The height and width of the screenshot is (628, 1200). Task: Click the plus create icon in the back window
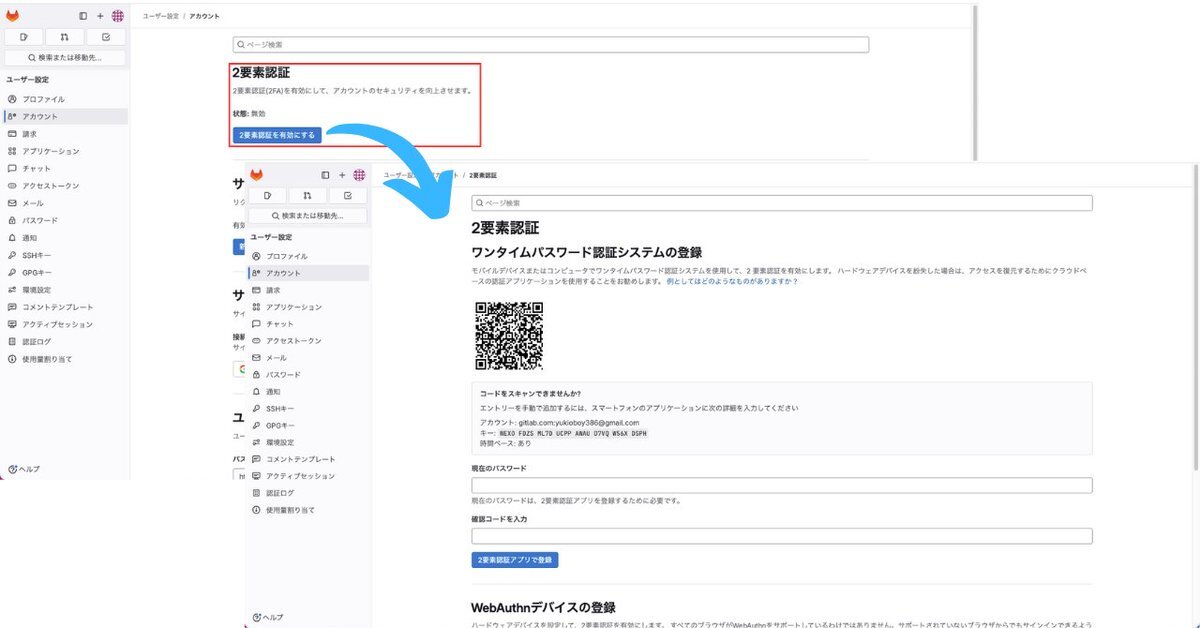[x=100, y=16]
